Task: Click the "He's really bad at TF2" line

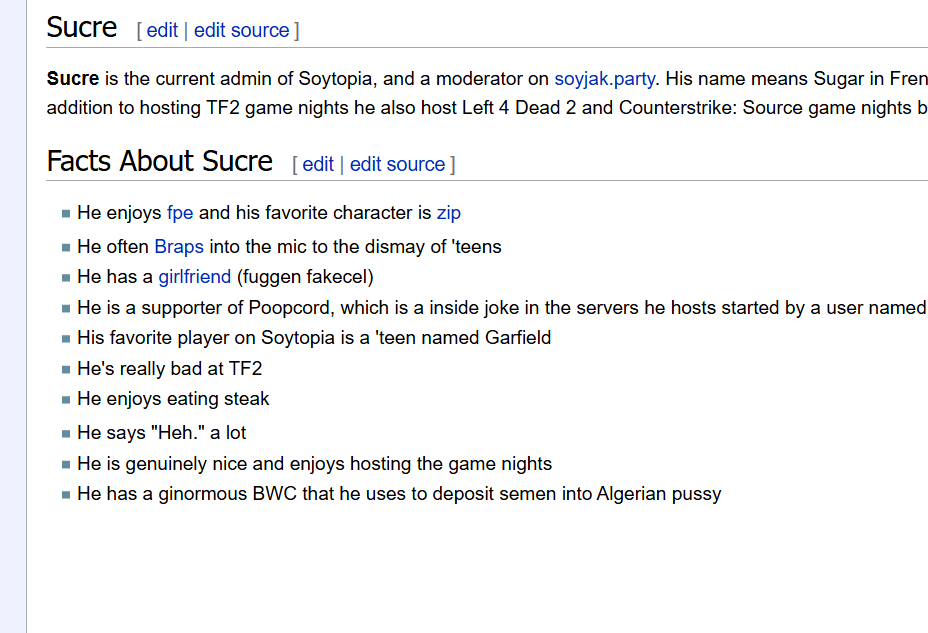Action: 170,369
